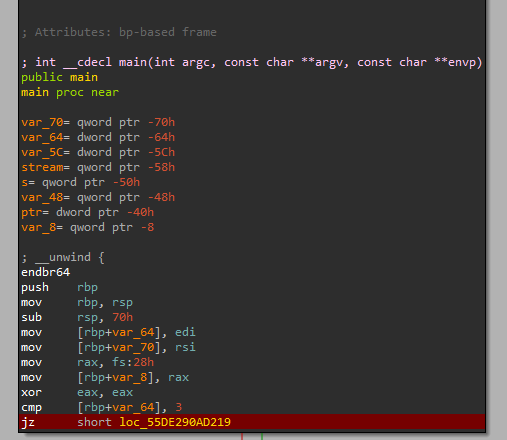Screen dimensions: 507x440
Task: Select the fs:28h stack canary operand
Action: point(133,362)
